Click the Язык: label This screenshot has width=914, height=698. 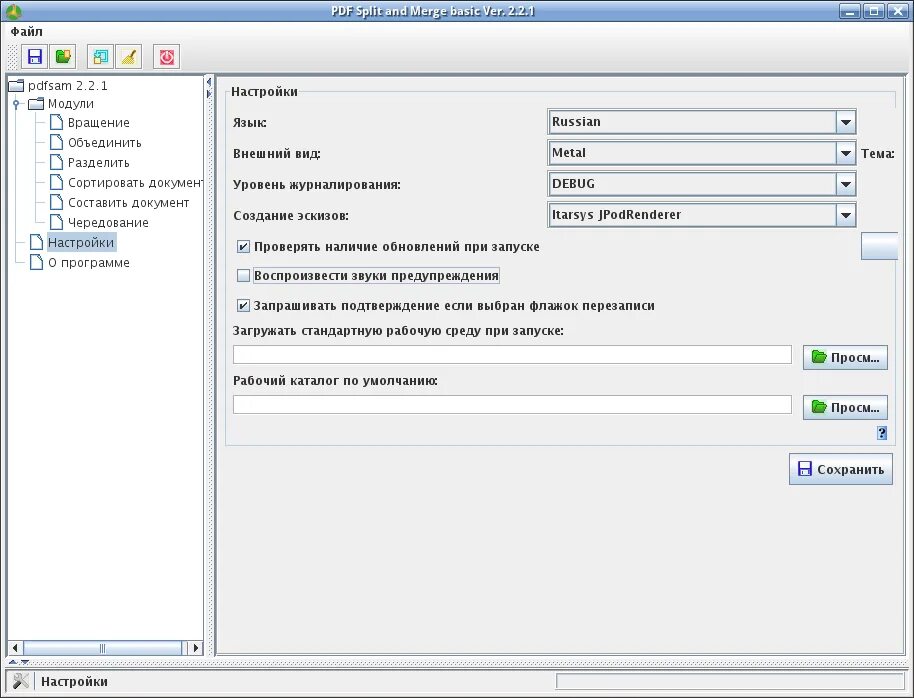pos(249,122)
